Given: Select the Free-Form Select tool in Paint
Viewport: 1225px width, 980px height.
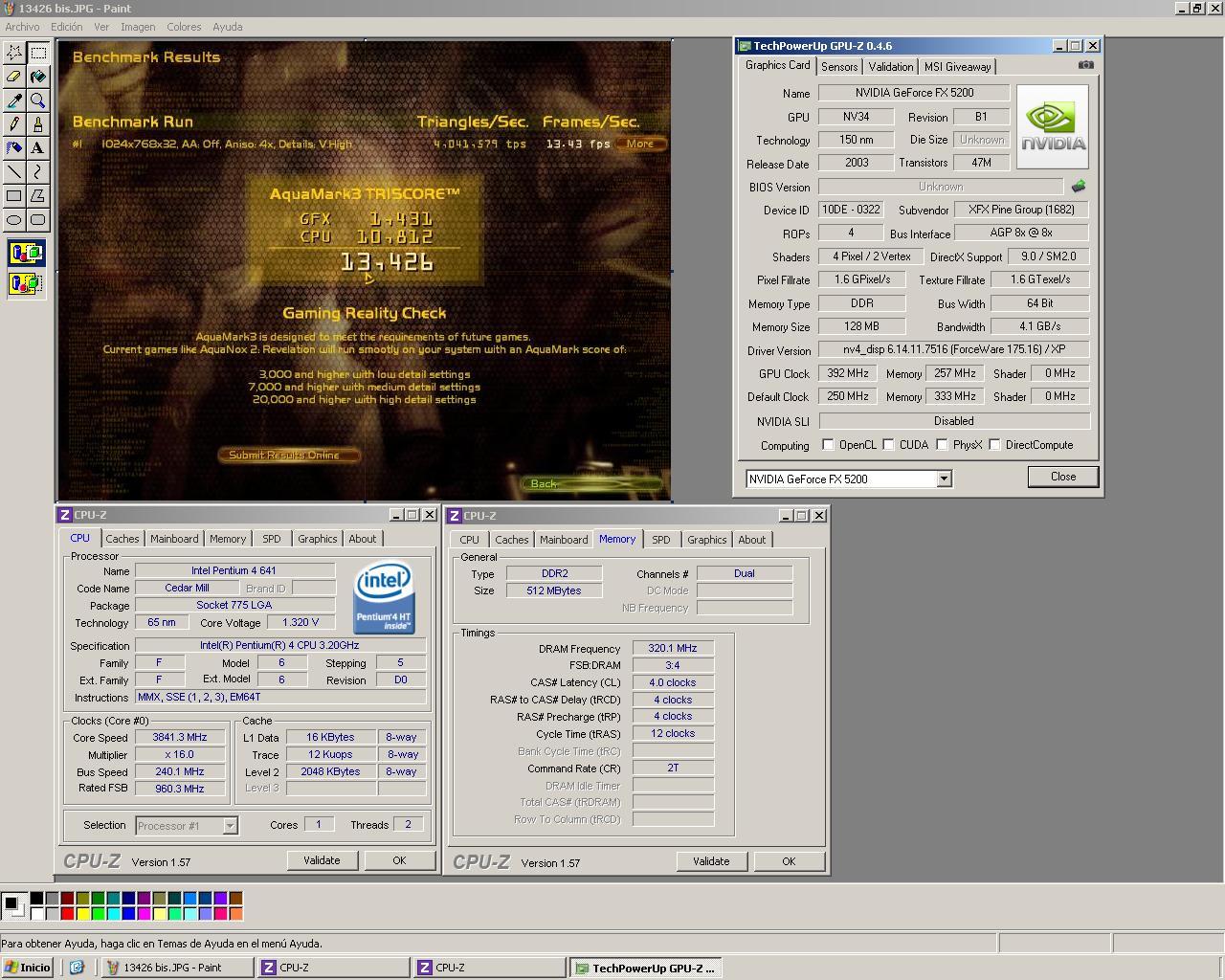Looking at the screenshot, I should (x=14, y=53).
